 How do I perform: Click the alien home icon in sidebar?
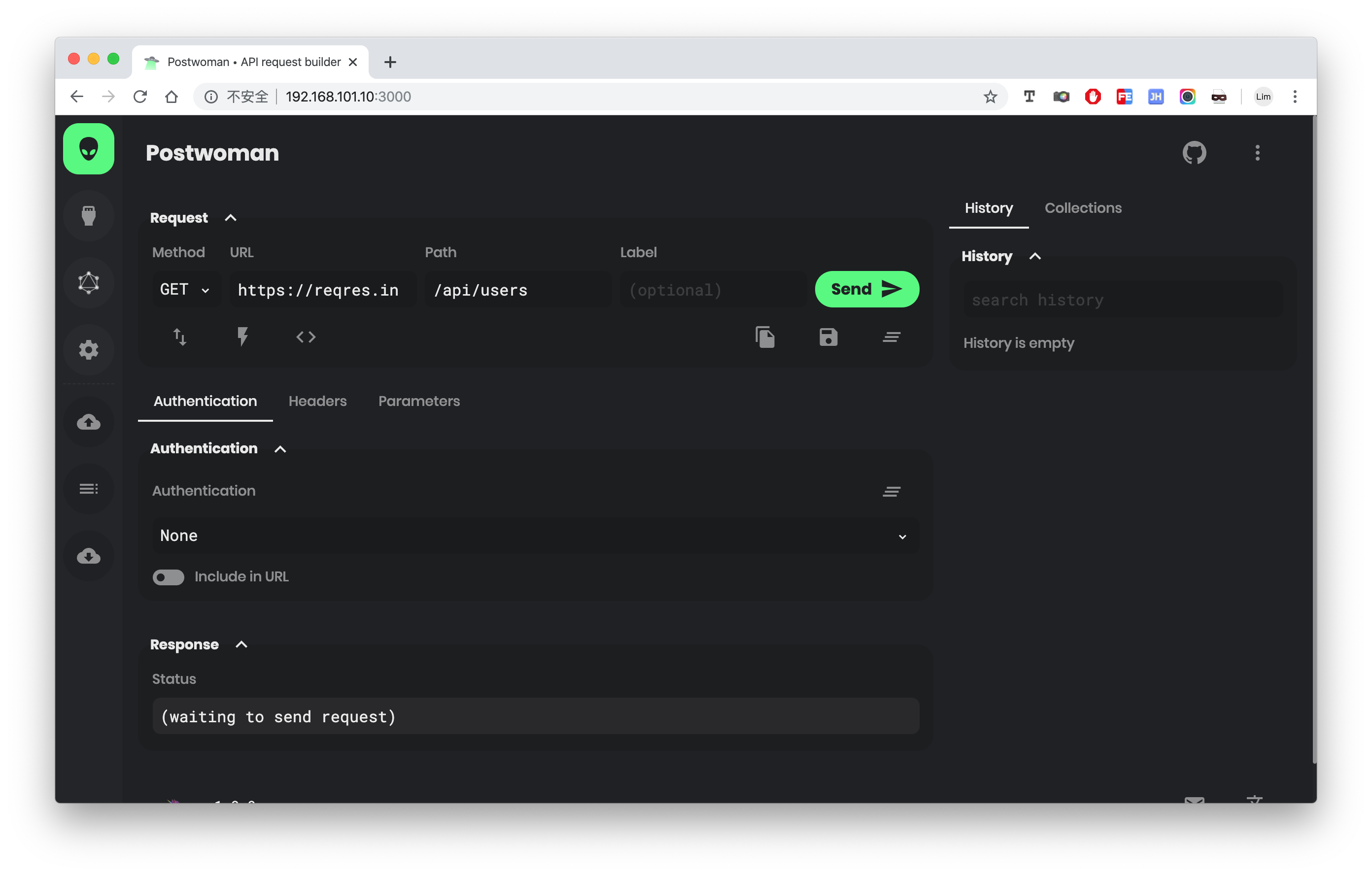coord(88,149)
